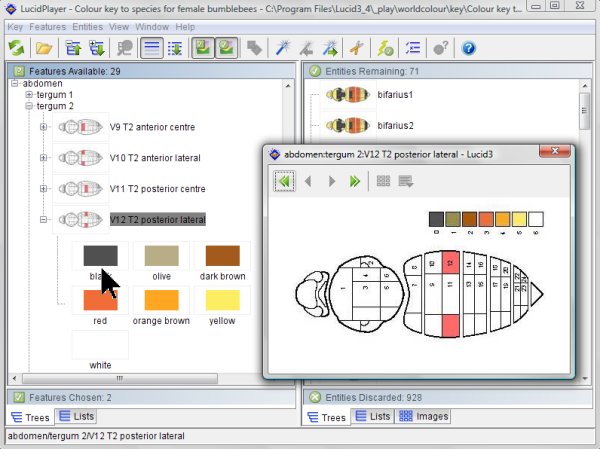Click the speech-bubble find toolbar icon
This screenshot has height=449, width=600.
coord(125,48)
